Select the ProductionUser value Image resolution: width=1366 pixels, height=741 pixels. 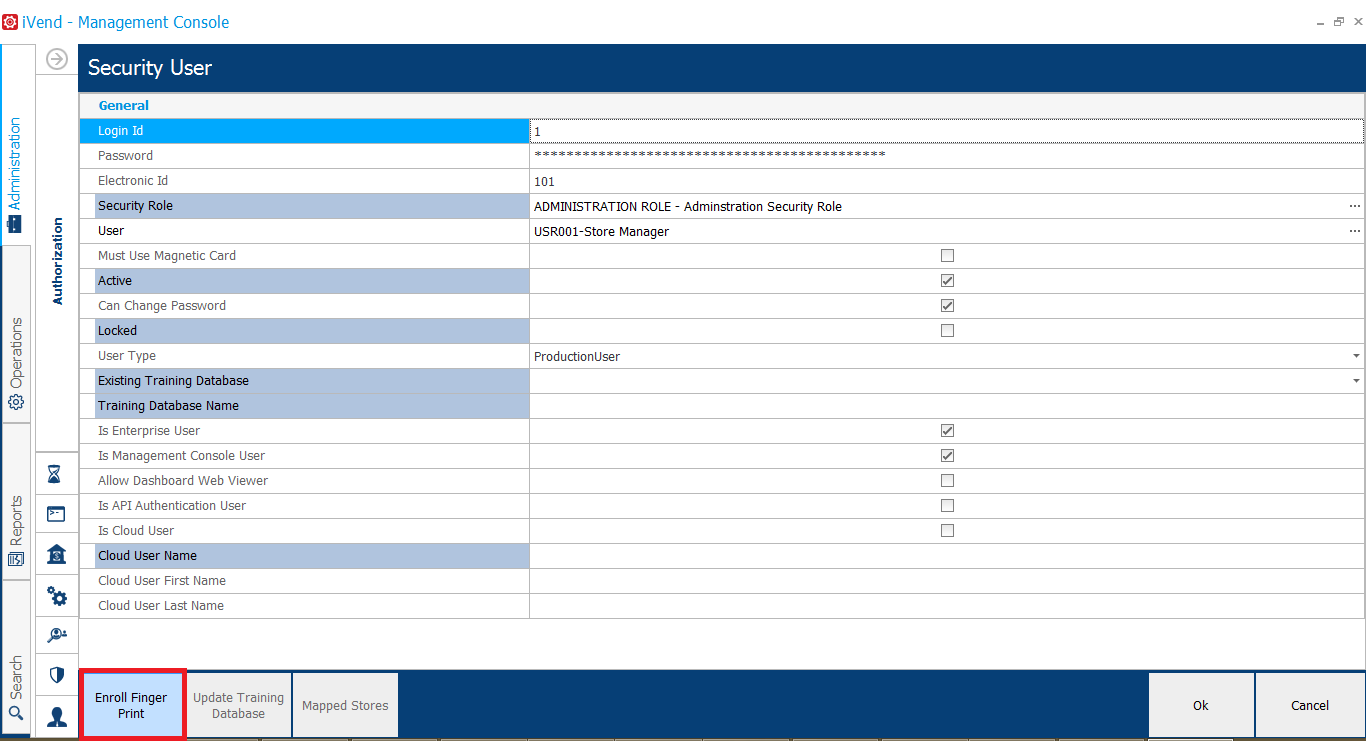tap(577, 357)
